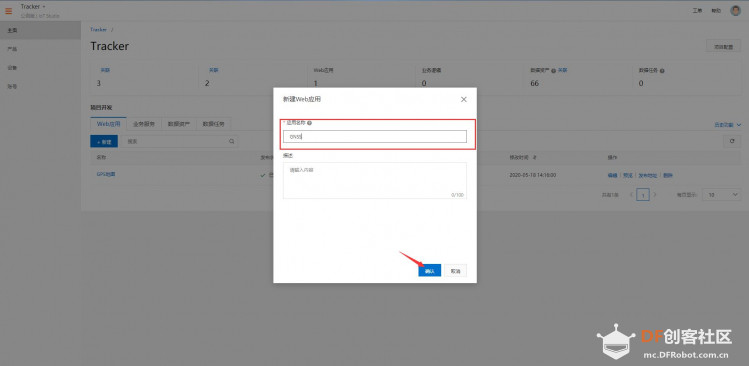The width and height of the screenshot is (749, 366).
Task: Switch to the Web应用 tab
Action: point(108,124)
